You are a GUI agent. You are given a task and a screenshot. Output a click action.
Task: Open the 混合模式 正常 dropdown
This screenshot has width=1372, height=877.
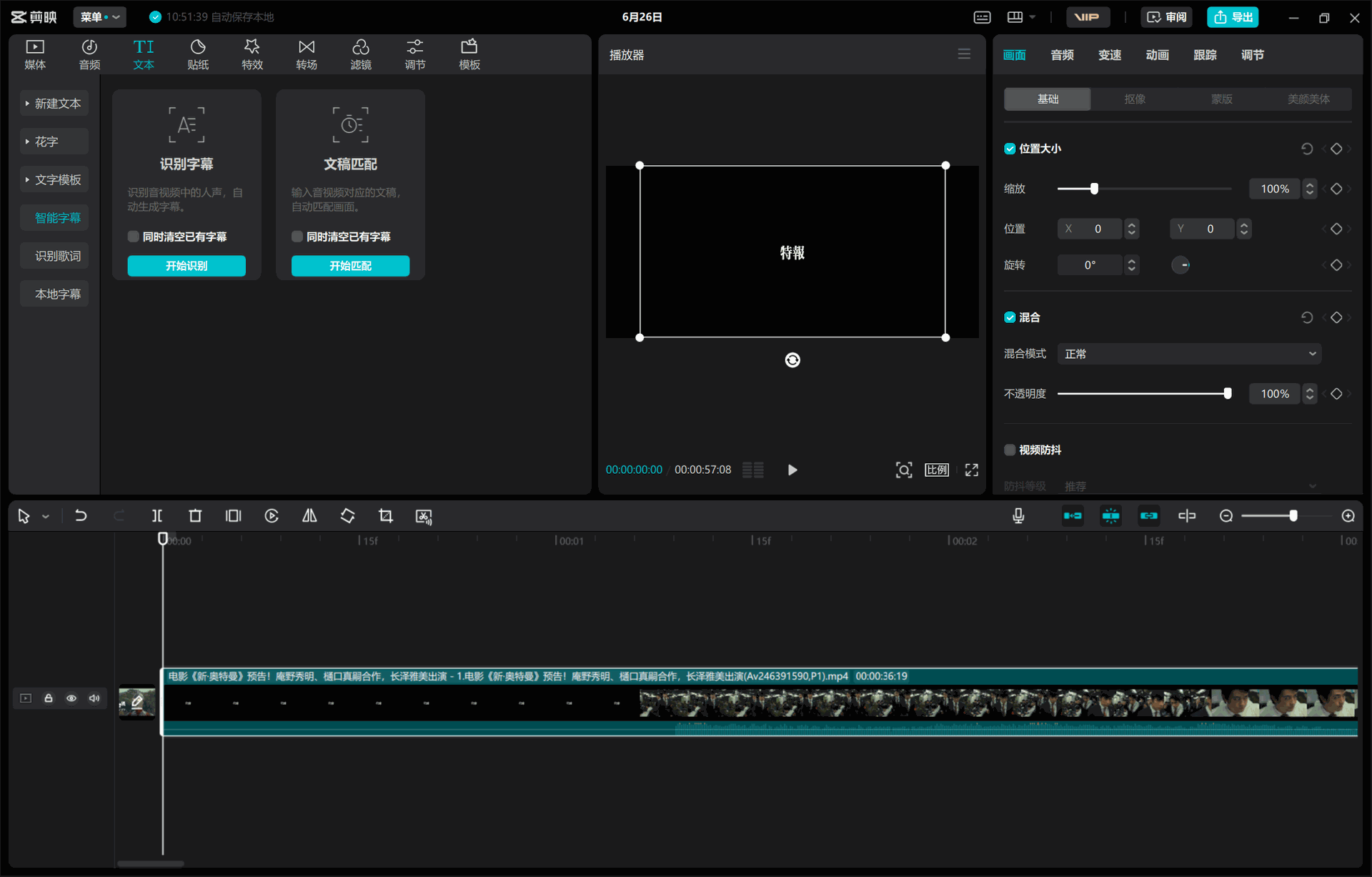pyautogui.click(x=1189, y=354)
